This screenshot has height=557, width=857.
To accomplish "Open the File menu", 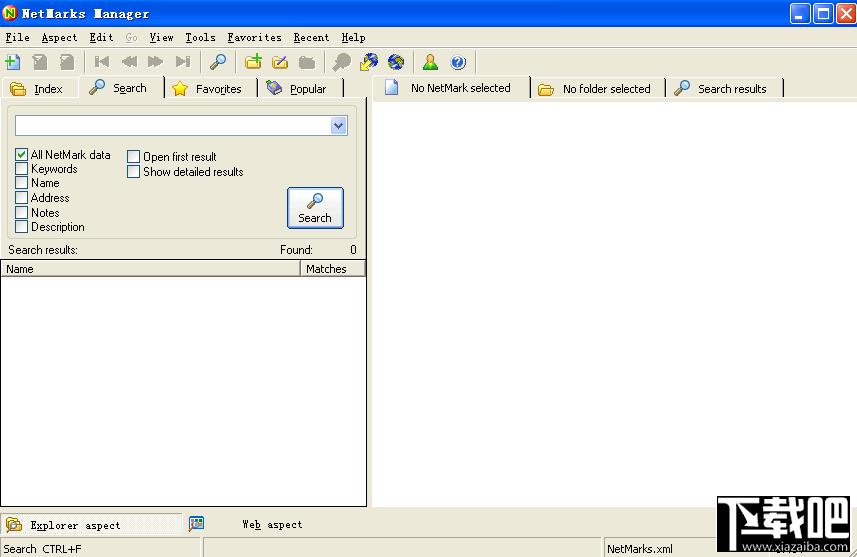I will 17,37.
